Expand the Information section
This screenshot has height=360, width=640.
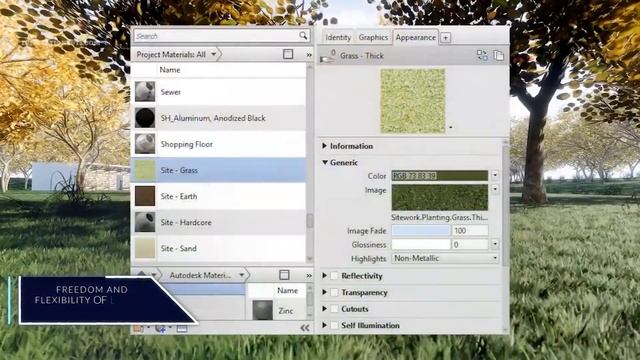[x=324, y=145]
